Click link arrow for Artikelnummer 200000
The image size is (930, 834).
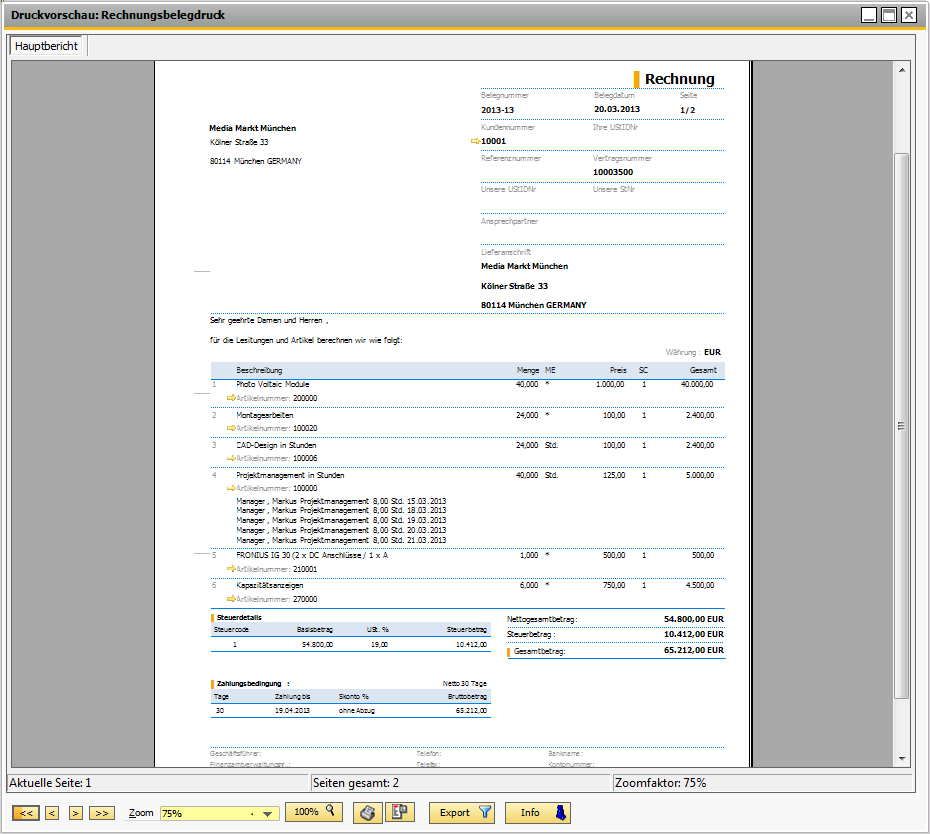coord(231,398)
